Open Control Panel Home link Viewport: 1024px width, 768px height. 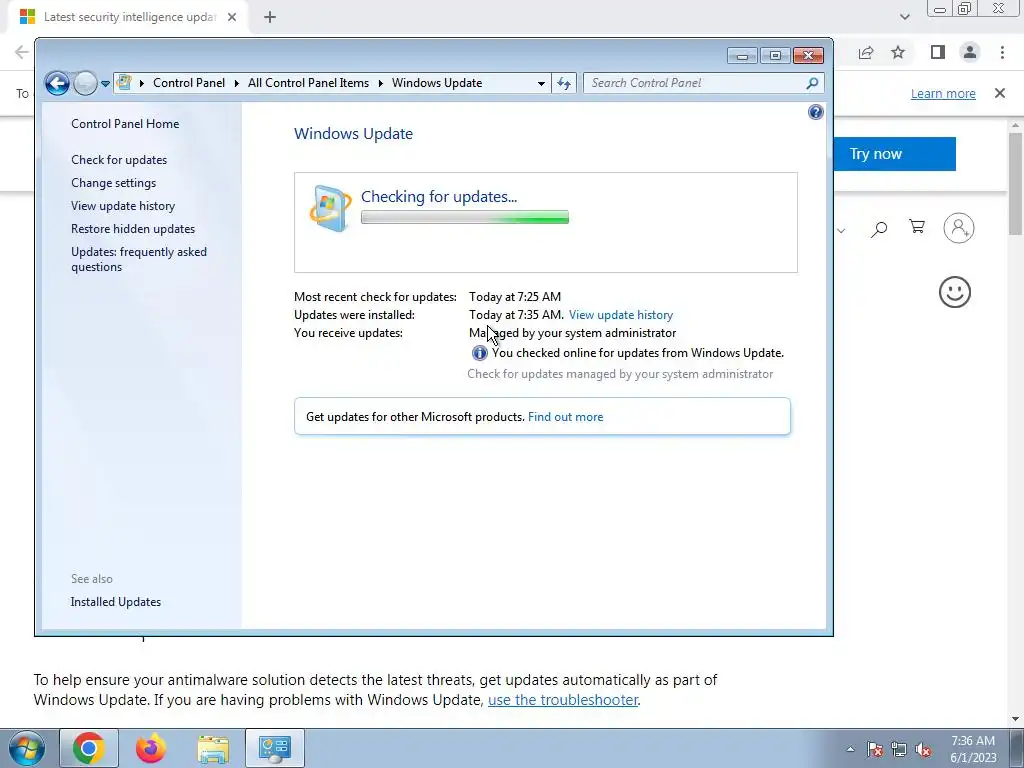tap(125, 123)
